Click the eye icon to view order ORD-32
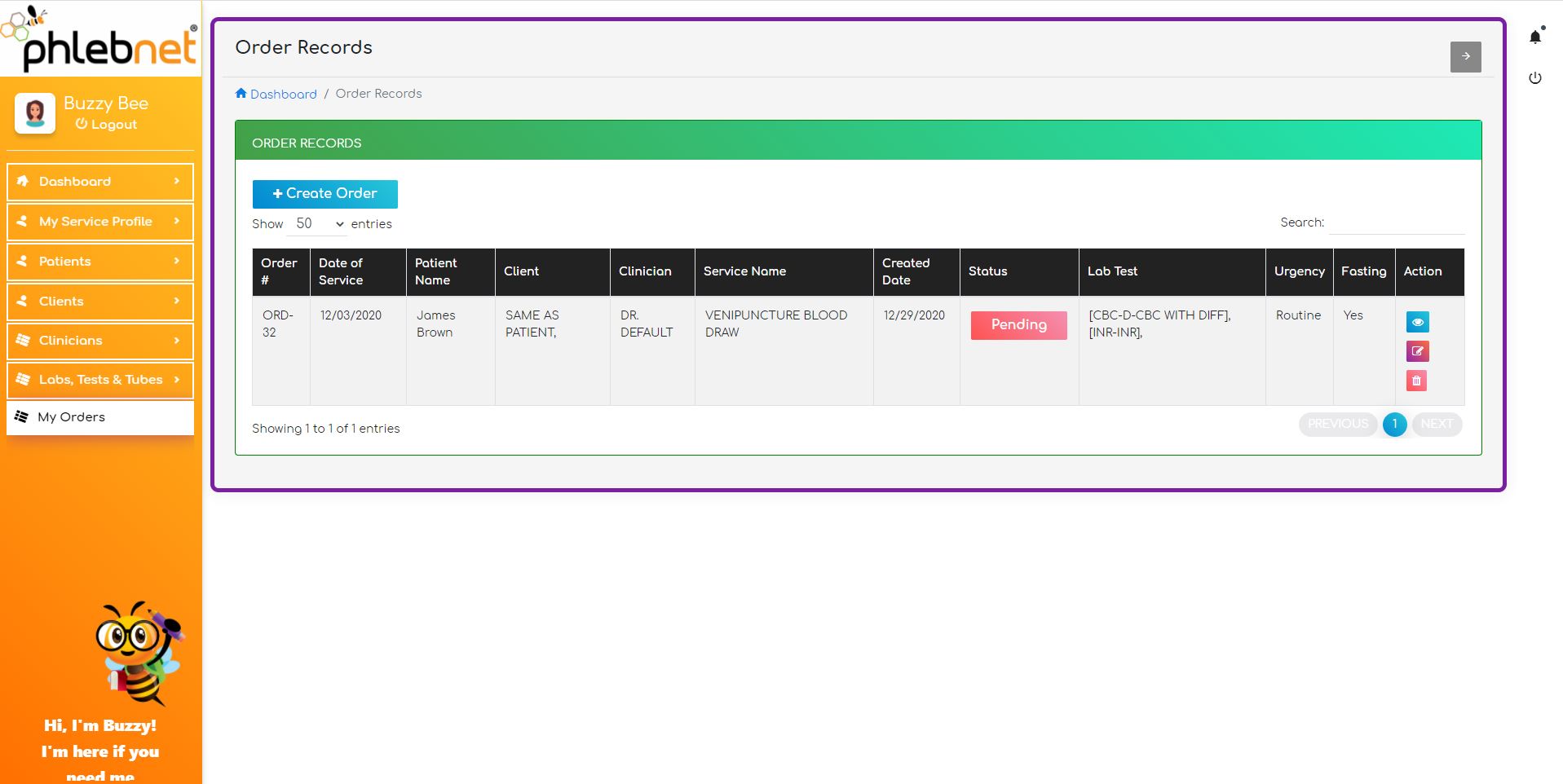 [x=1417, y=322]
